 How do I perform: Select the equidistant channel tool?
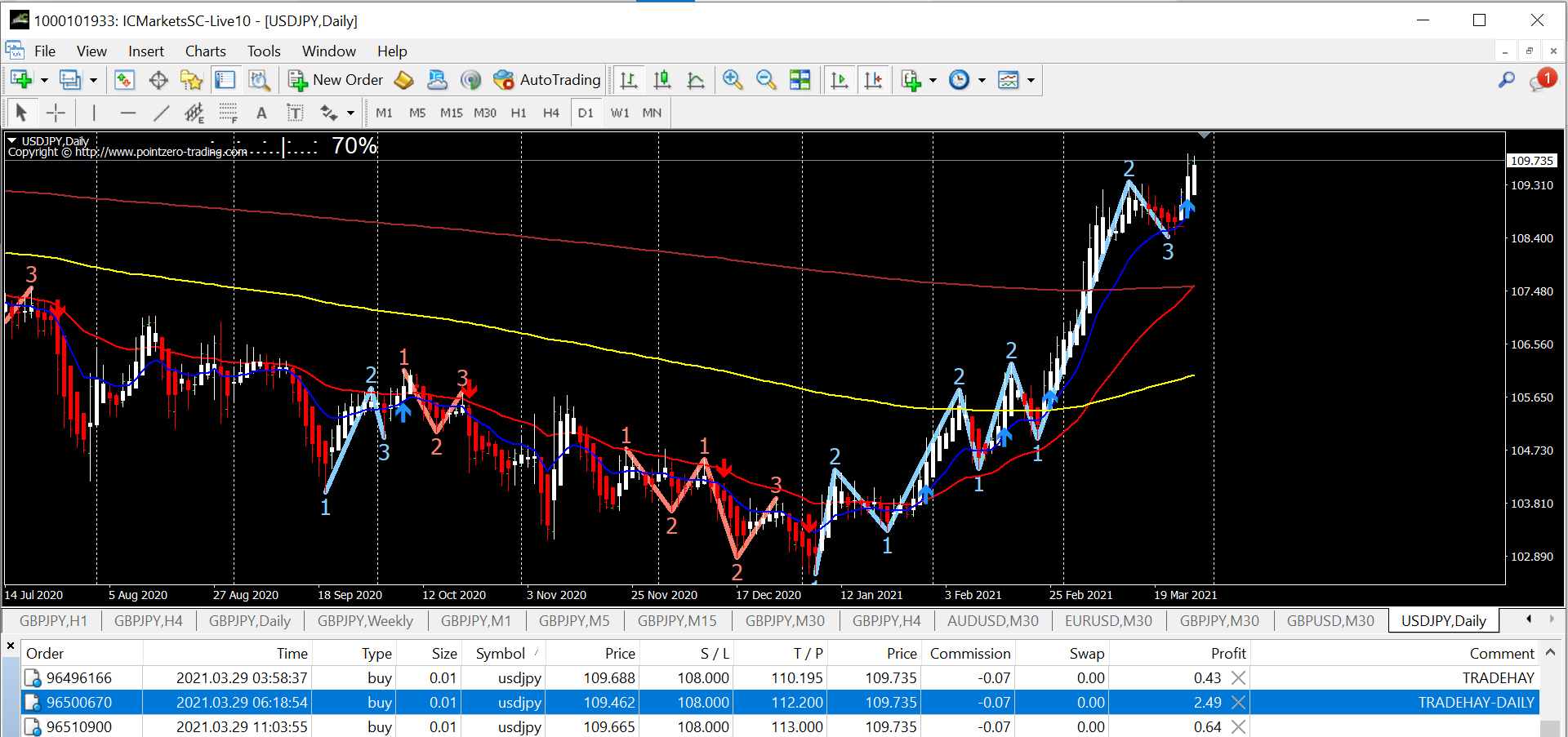pyautogui.click(x=194, y=113)
